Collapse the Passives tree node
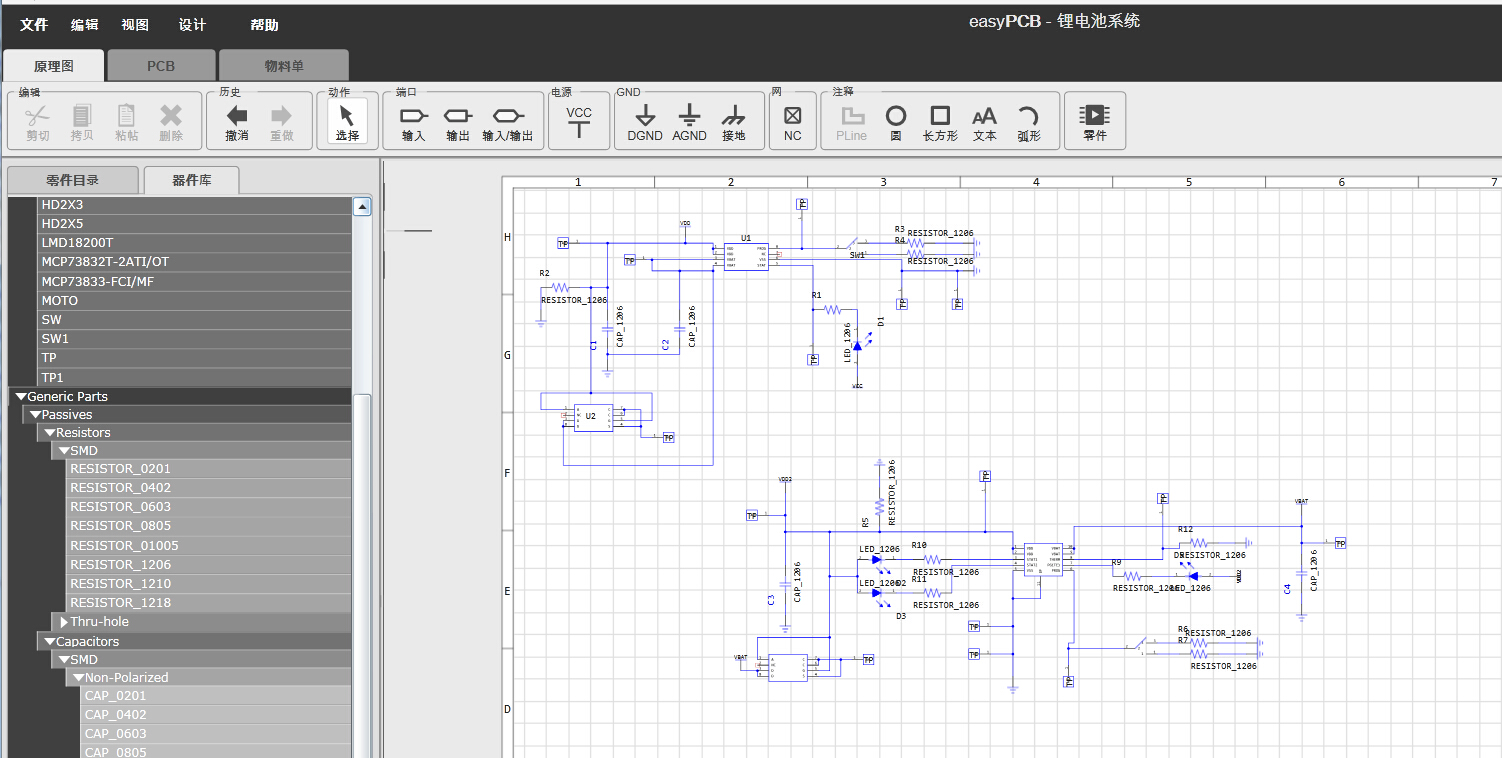The width and height of the screenshot is (1502, 758). tap(35, 415)
